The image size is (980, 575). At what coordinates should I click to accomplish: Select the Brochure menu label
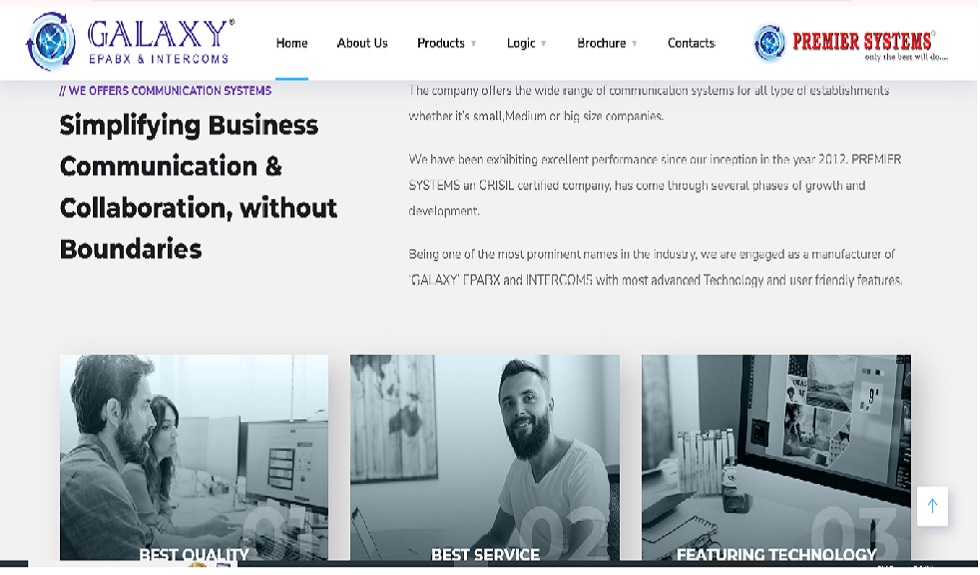[x=601, y=43]
